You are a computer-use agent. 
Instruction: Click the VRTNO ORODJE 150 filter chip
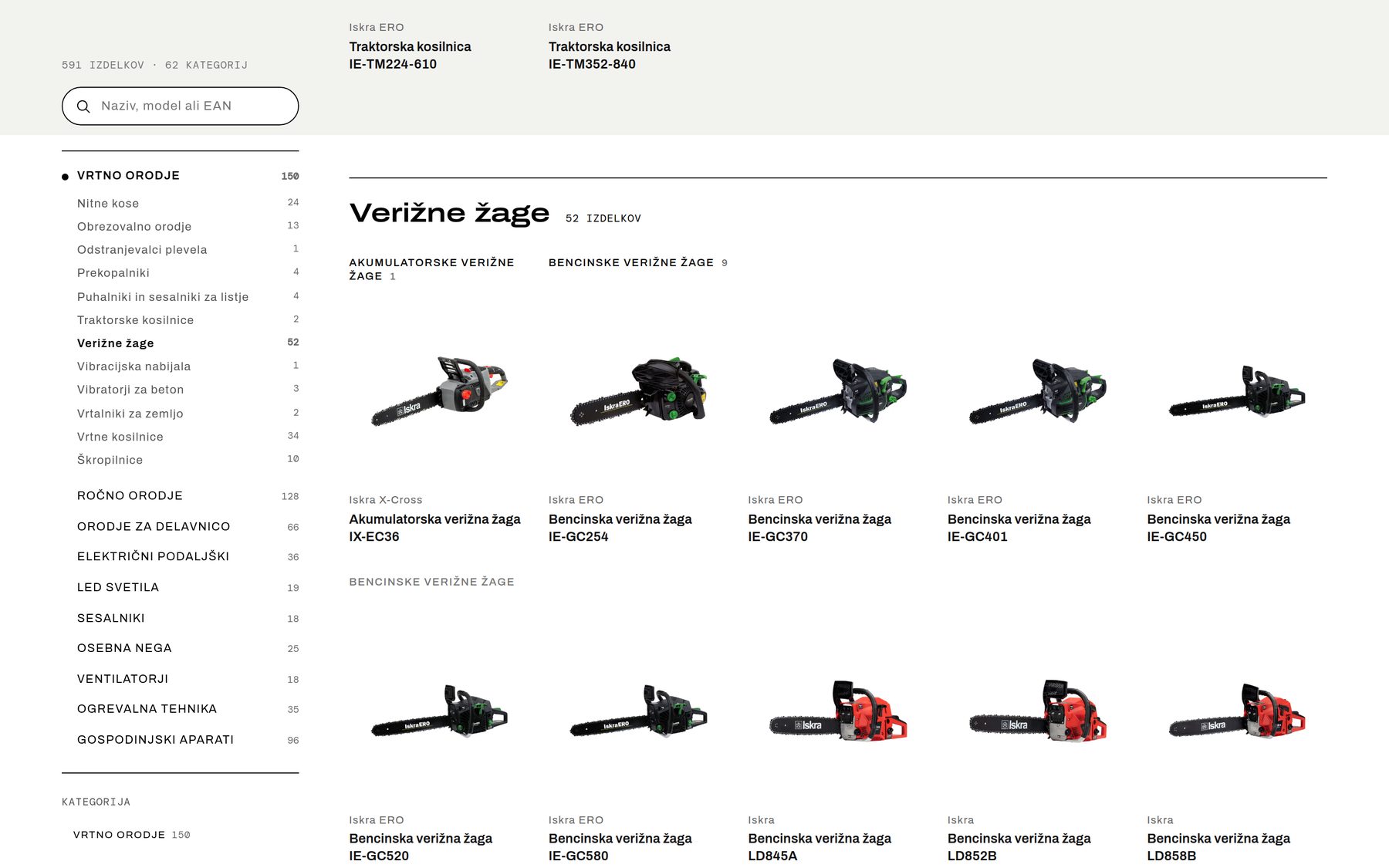pos(131,835)
